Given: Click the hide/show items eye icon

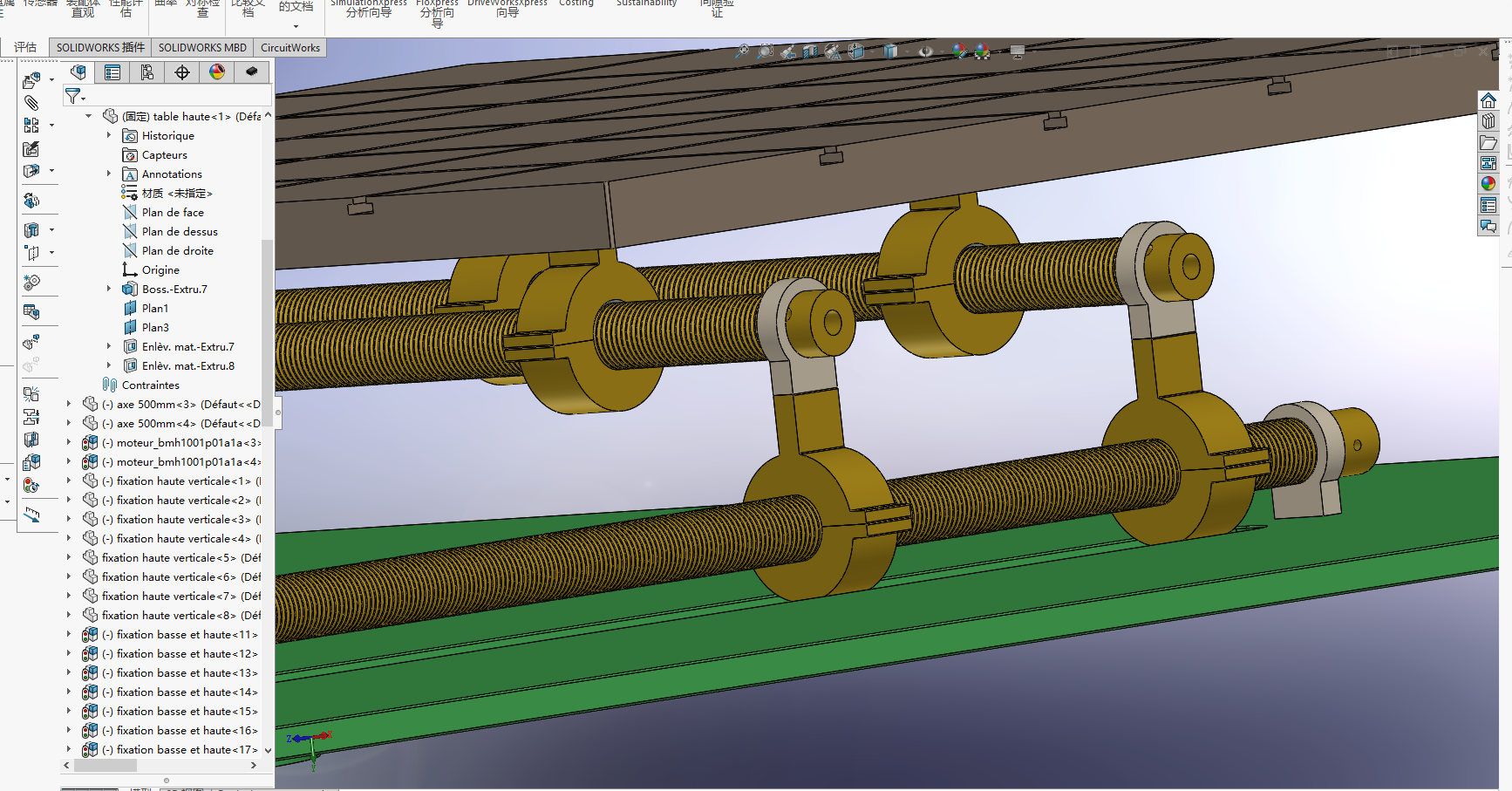Looking at the screenshot, I should (926, 51).
